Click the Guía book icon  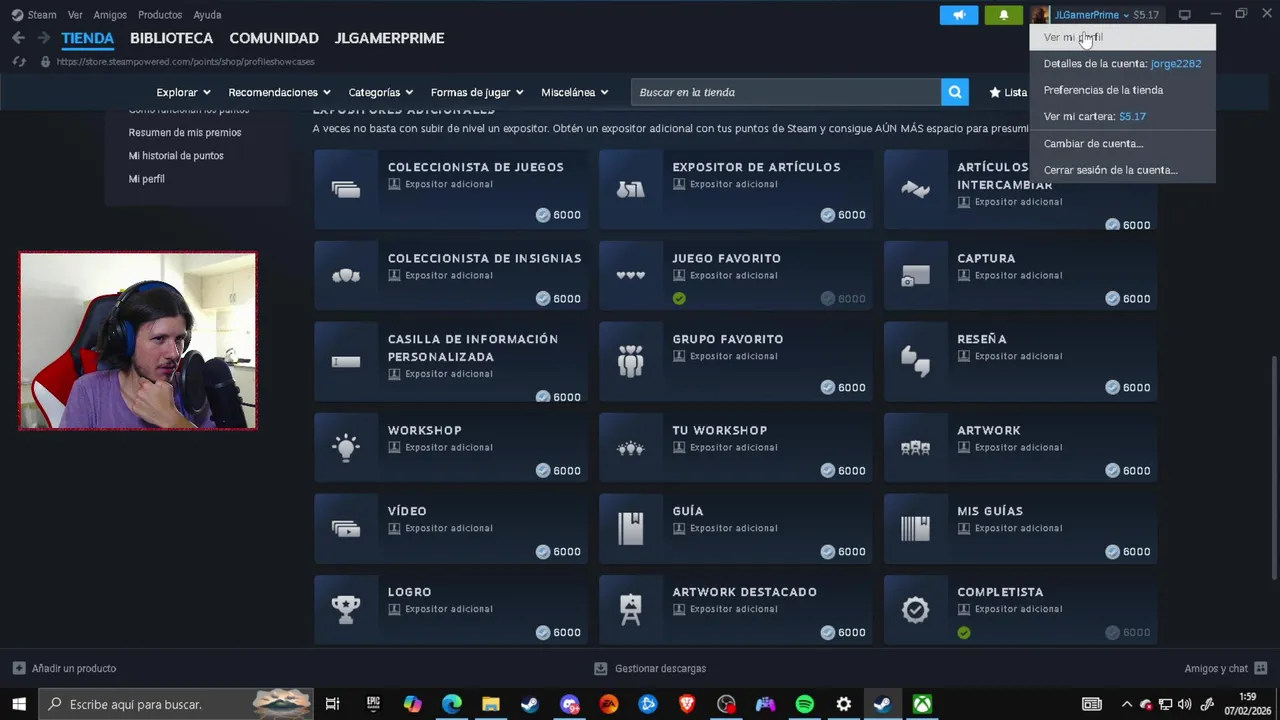pos(631,528)
